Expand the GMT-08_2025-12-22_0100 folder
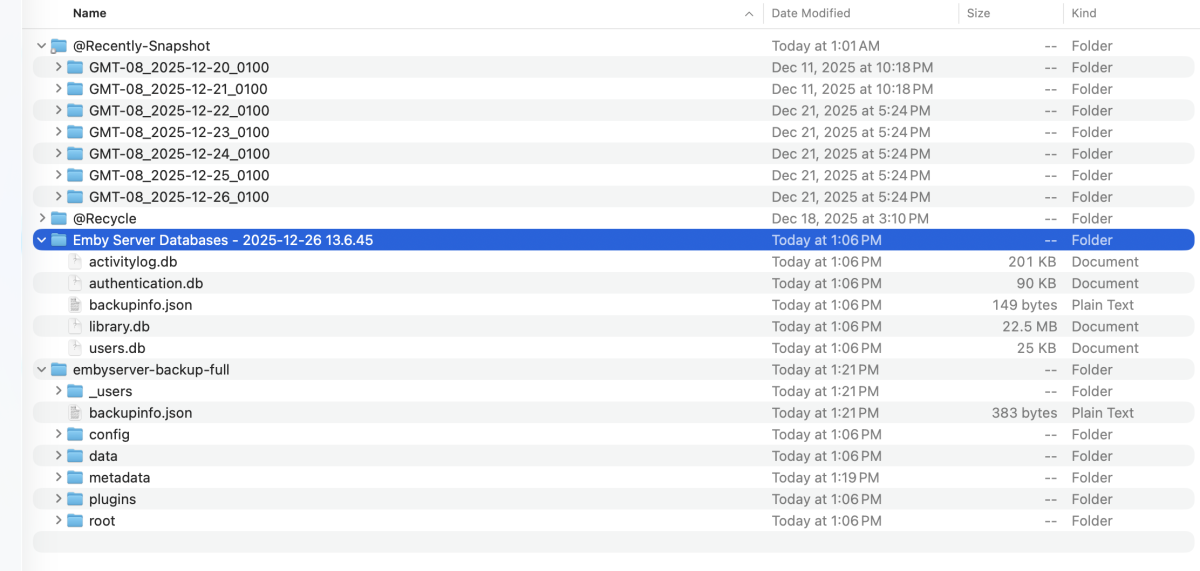 59,110
